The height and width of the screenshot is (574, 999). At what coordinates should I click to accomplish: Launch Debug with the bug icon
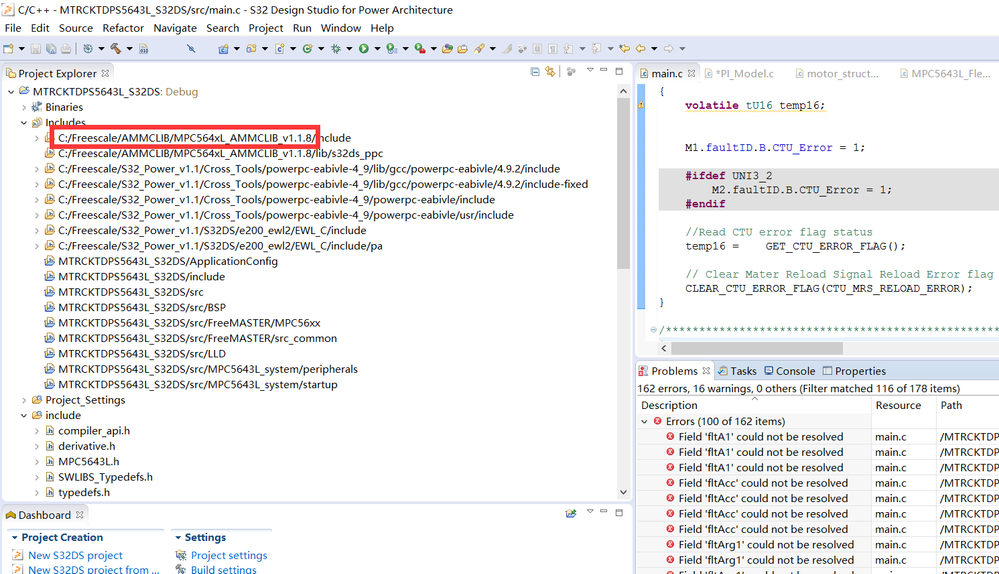336,48
